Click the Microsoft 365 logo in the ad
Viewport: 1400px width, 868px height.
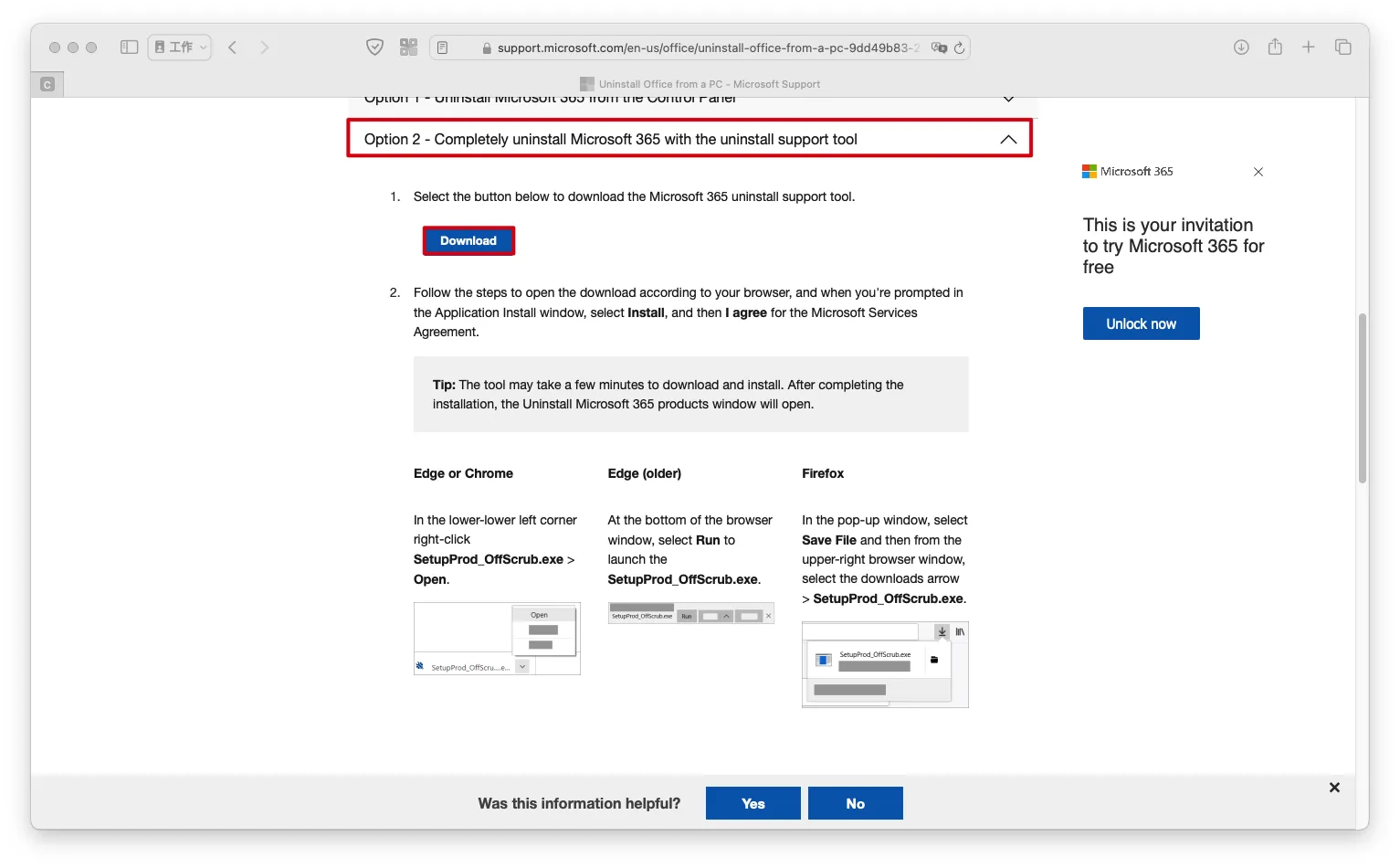coord(1127,171)
